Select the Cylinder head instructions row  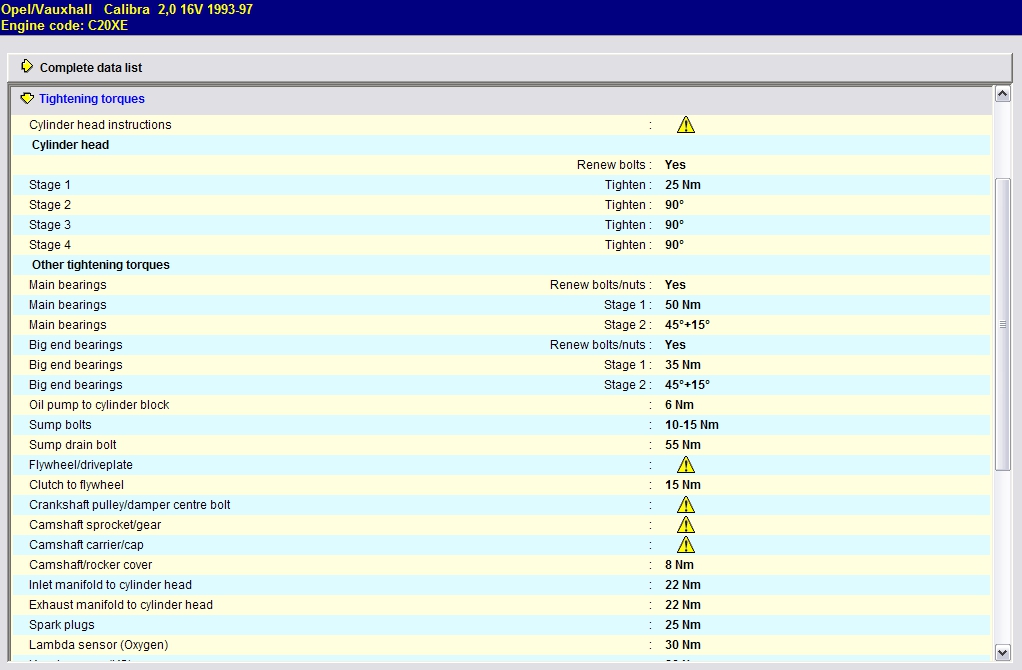point(501,124)
